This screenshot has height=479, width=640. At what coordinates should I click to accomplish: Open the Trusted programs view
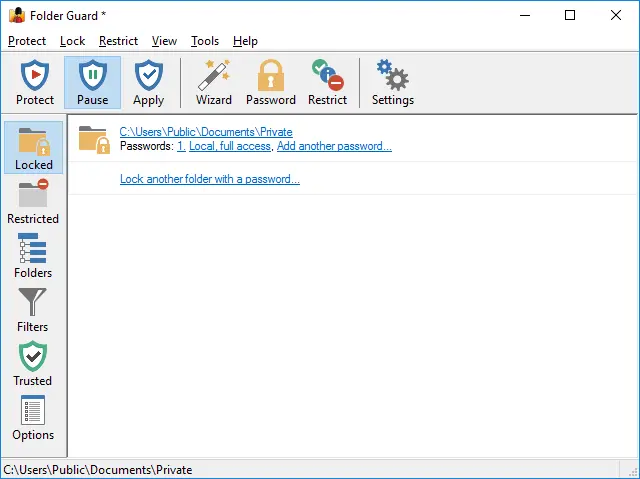pos(33,364)
